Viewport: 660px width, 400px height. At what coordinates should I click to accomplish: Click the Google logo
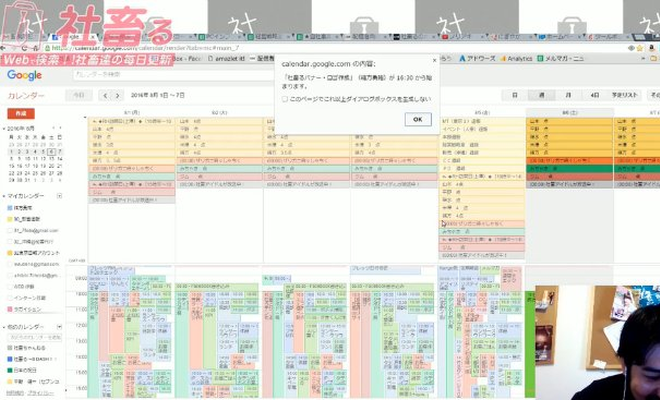(24, 75)
